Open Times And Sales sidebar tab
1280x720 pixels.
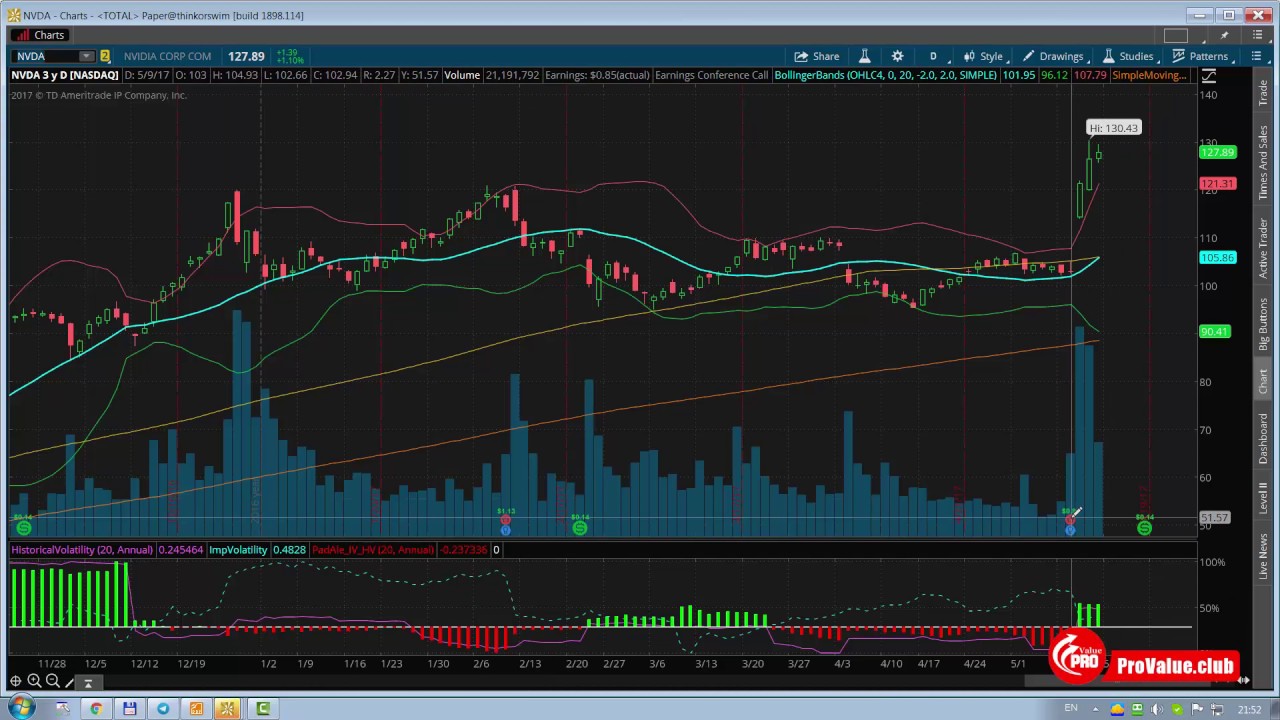(1263, 162)
